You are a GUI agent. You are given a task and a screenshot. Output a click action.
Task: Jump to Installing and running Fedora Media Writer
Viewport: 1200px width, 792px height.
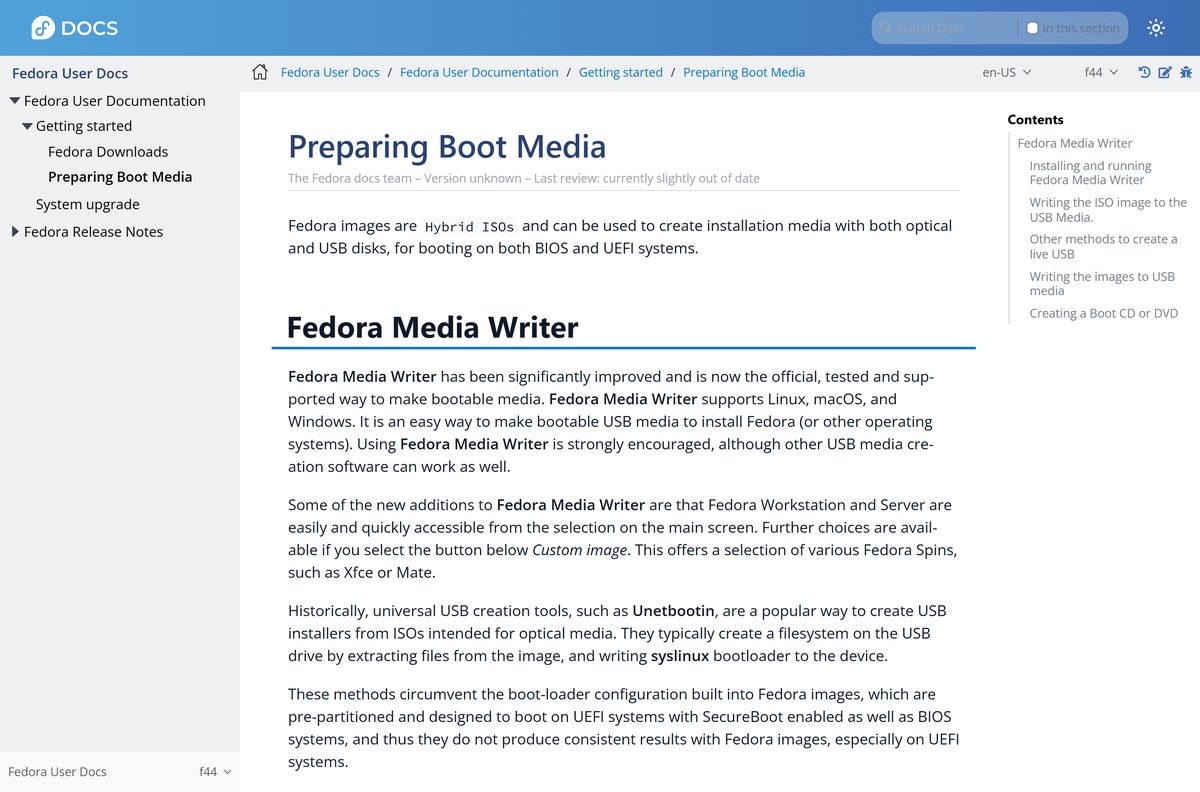tap(1090, 173)
